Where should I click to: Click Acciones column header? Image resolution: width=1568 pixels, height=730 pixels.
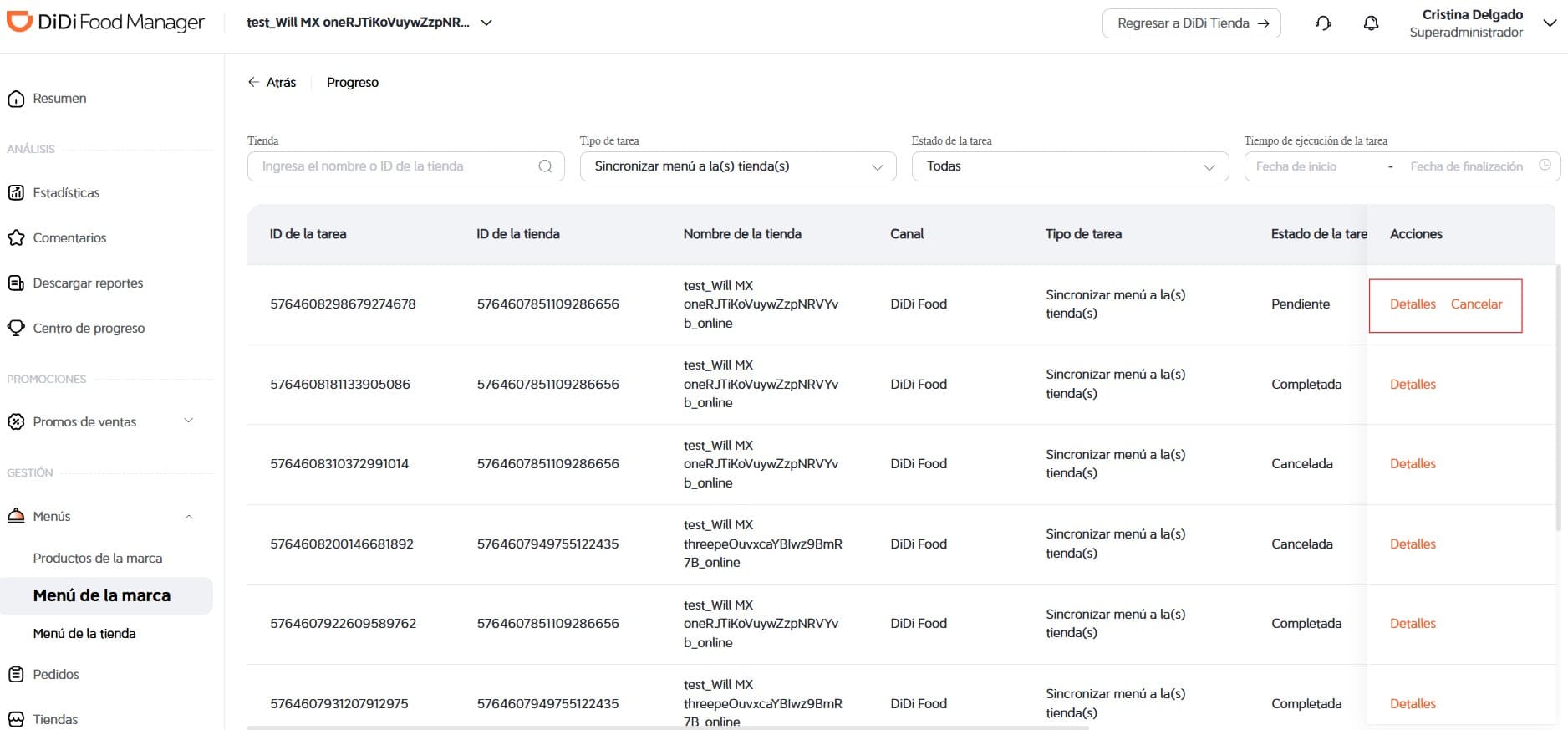(1416, 234)
